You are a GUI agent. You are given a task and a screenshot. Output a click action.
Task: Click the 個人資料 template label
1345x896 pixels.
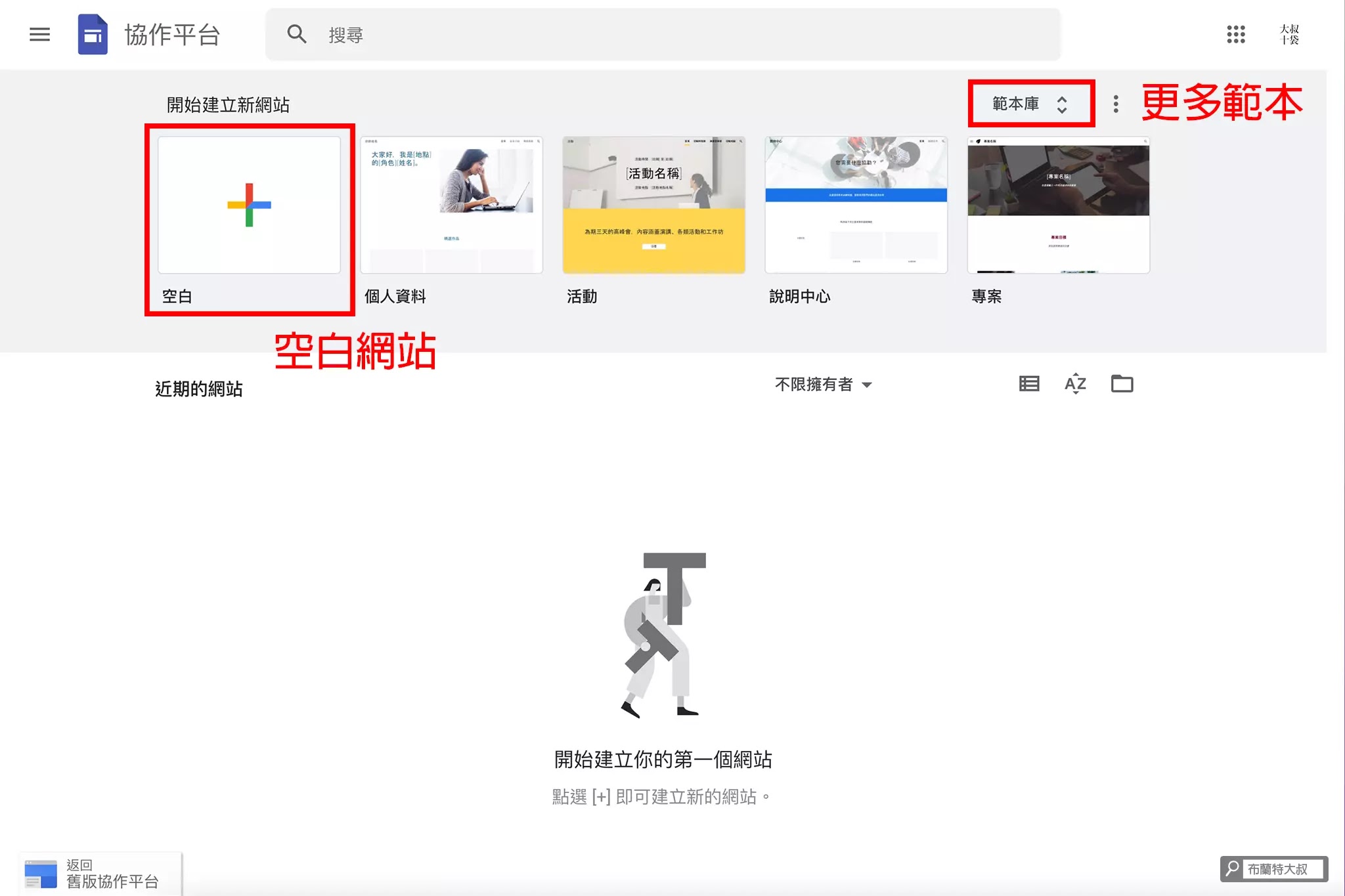[x=395, y=297]
